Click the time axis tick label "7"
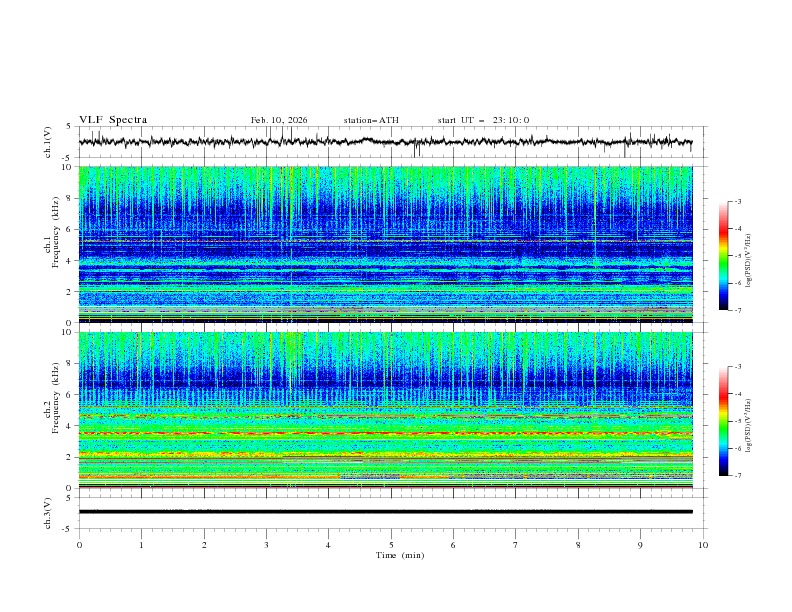This screenshot has height=612, width=792. pyautogui.click(x=516, y=545)
